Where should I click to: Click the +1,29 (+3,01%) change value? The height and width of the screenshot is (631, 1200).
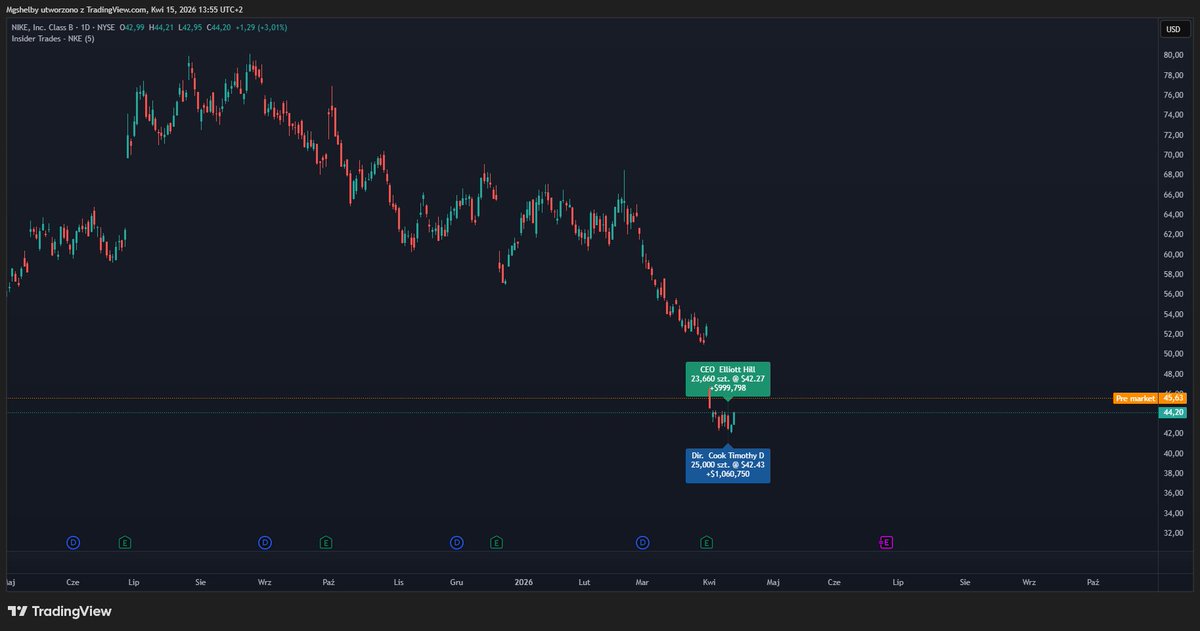261,27
